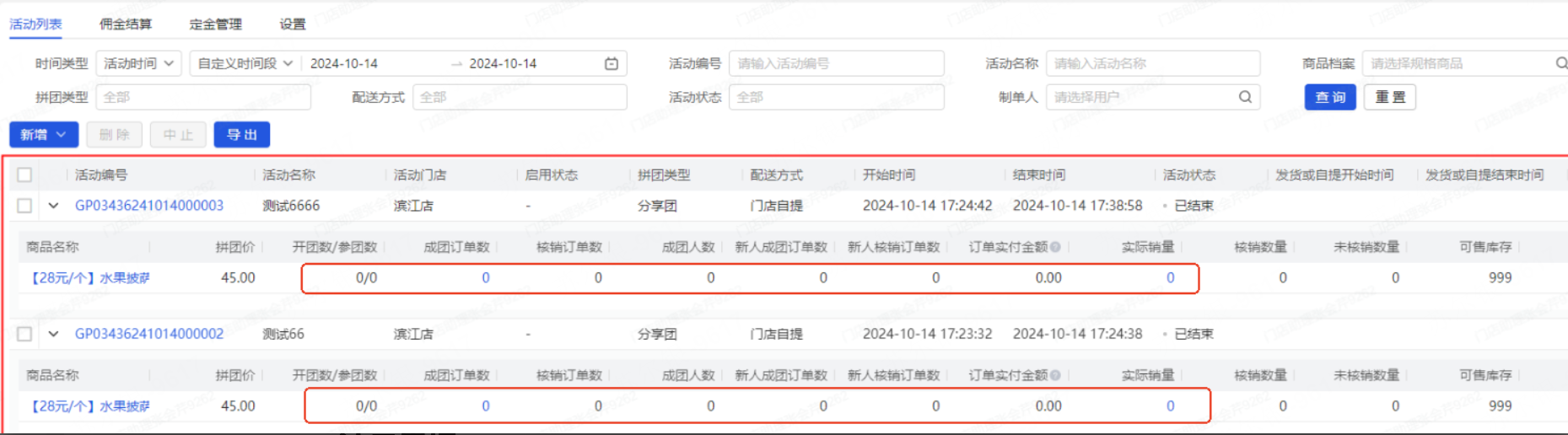This screenshot has width=1568, height=435.
Task: Click the 结束时间 column header
Action: pyautogui.click(x=1039, y=175)
